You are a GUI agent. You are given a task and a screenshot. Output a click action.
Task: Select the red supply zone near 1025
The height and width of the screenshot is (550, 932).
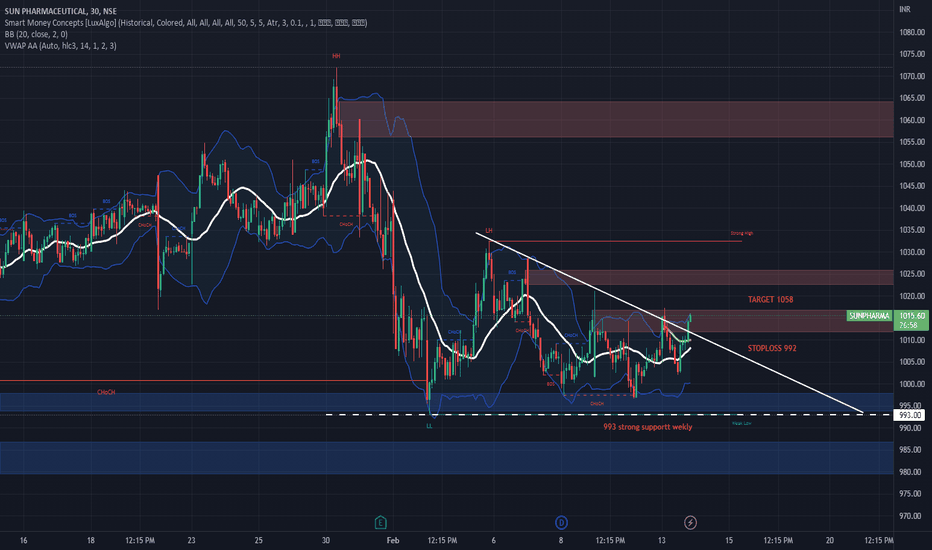coord(710,277)
